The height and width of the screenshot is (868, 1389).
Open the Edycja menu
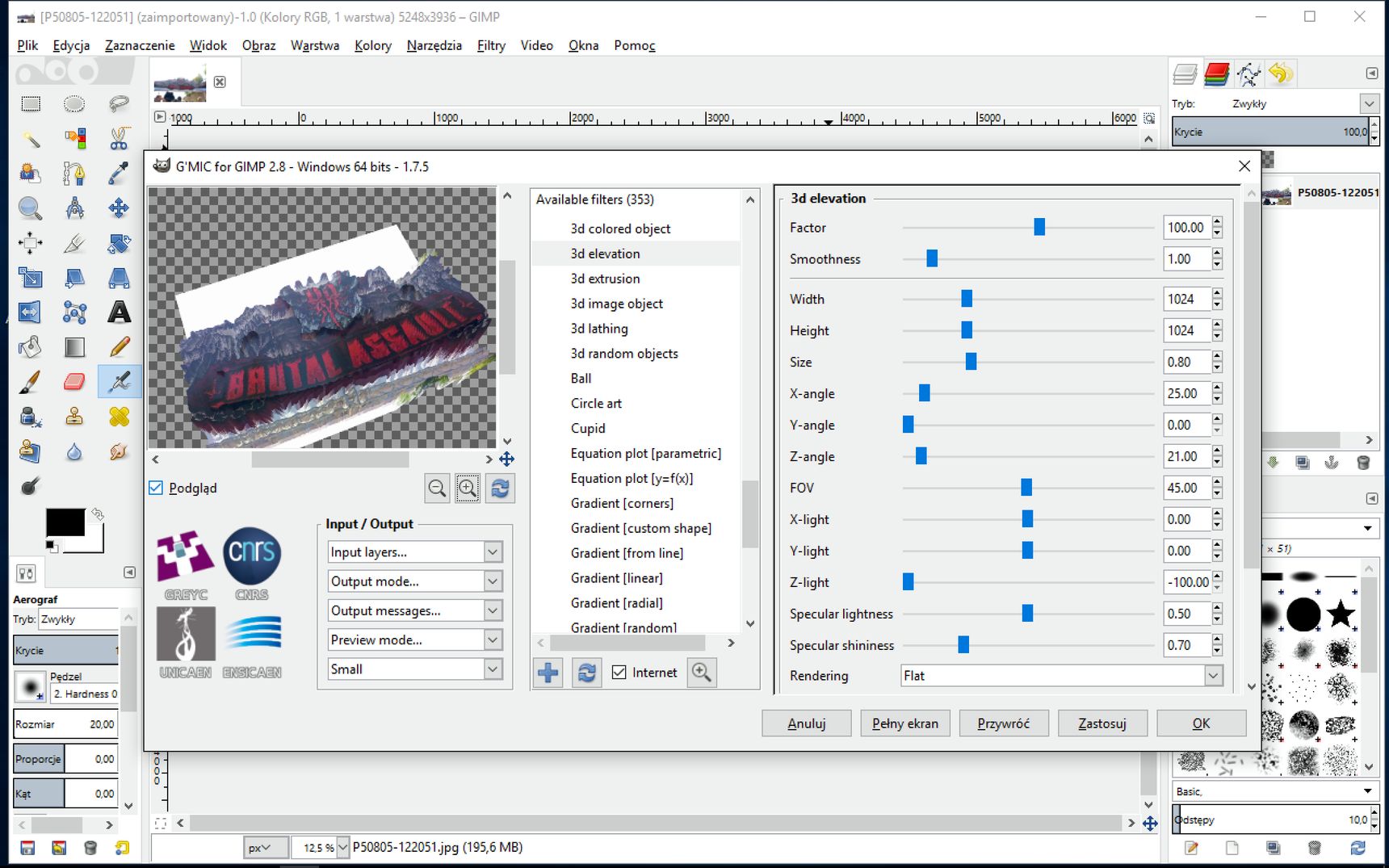[x=71, y=45]
